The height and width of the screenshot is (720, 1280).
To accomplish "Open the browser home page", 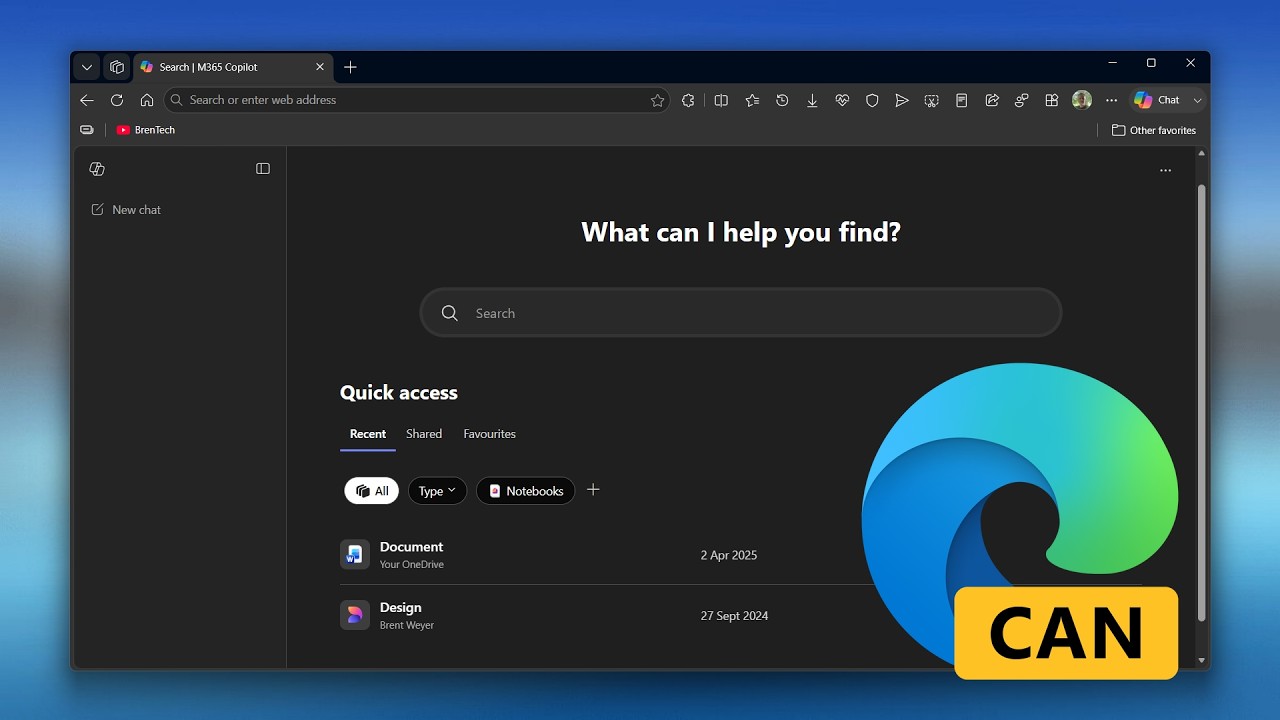I will click(x=147, y=100).
